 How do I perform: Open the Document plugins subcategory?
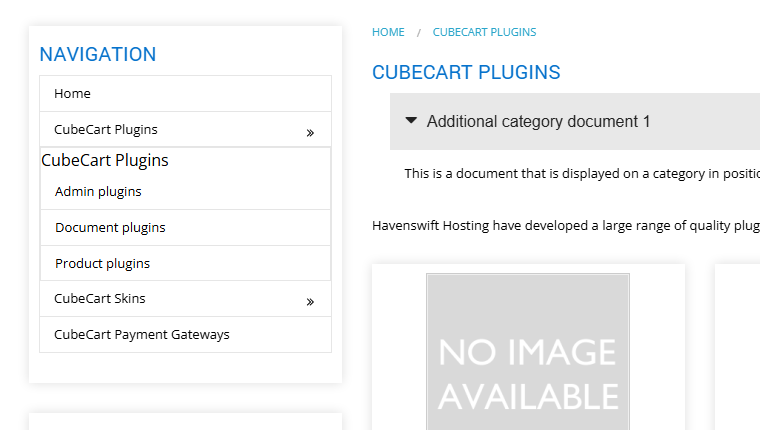click(186, 227)
